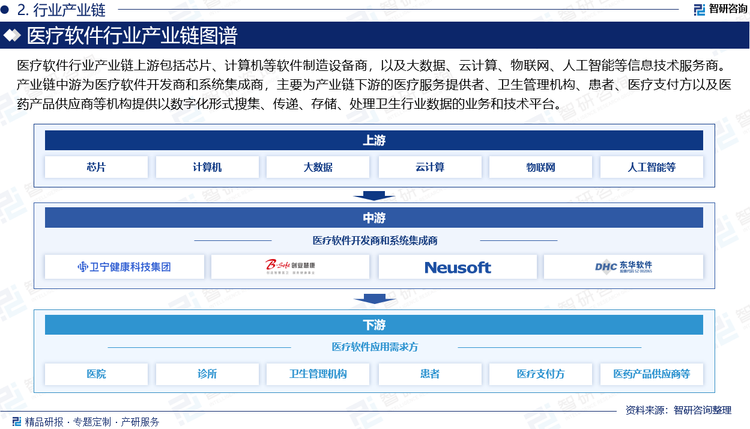
Task: Click the 资料来源：智研咨询整理 source note
Action: tap(678, 410)
